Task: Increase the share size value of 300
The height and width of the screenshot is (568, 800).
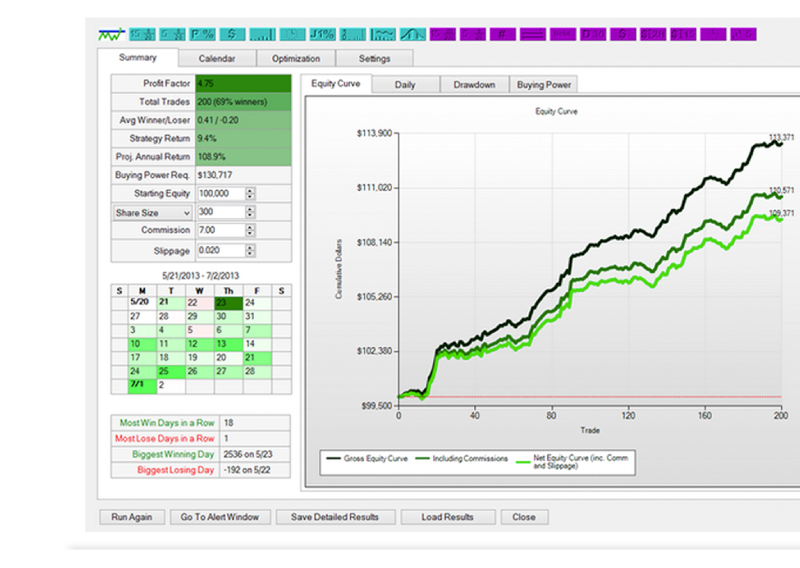Action: [250, 209]
